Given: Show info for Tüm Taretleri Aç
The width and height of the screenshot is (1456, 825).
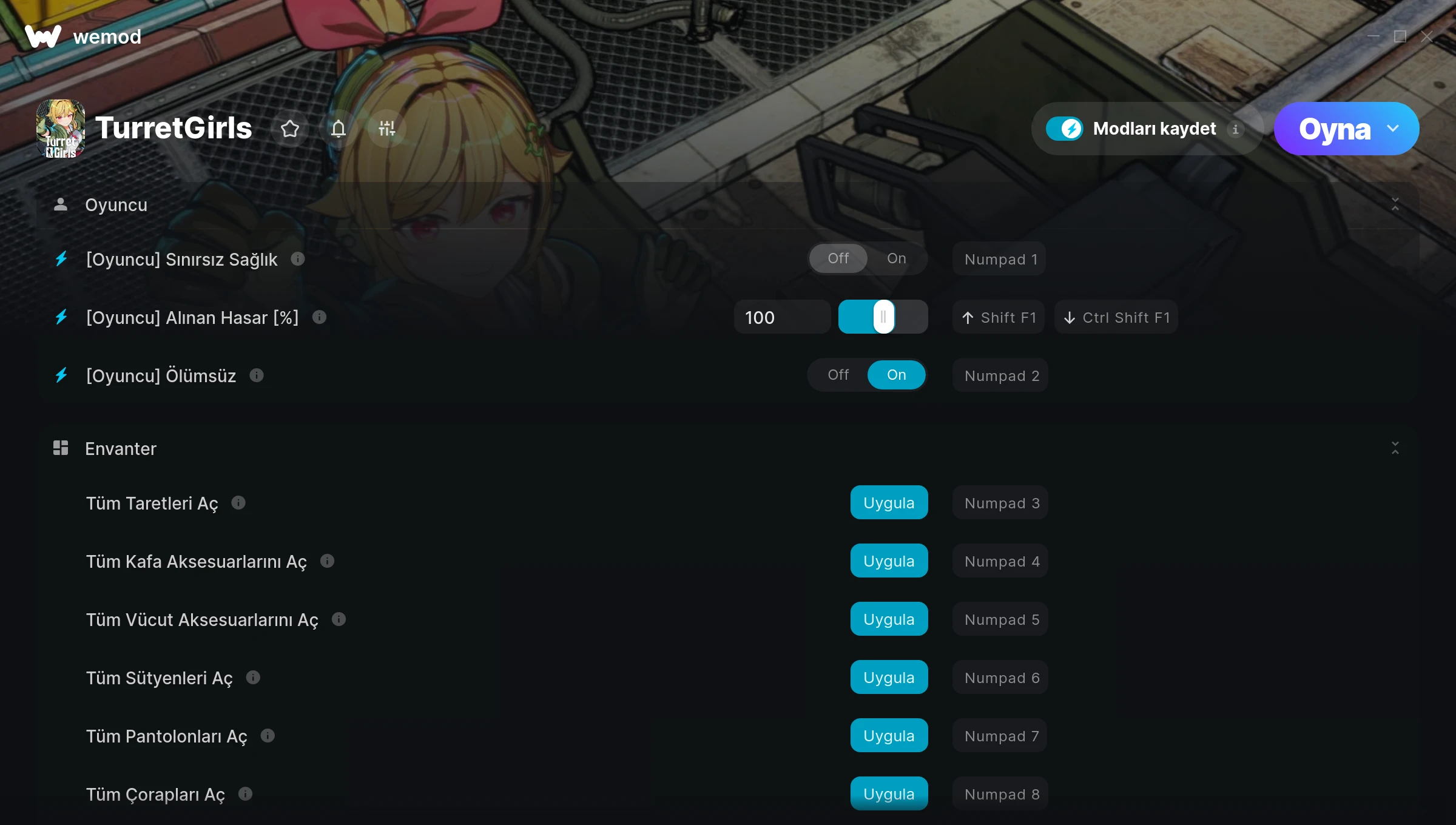Looking at the screenshot, I should (x=238, y=503).
